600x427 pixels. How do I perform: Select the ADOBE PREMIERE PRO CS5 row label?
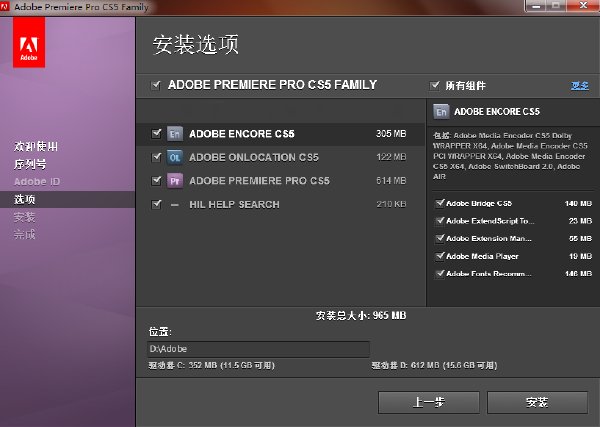259,181
